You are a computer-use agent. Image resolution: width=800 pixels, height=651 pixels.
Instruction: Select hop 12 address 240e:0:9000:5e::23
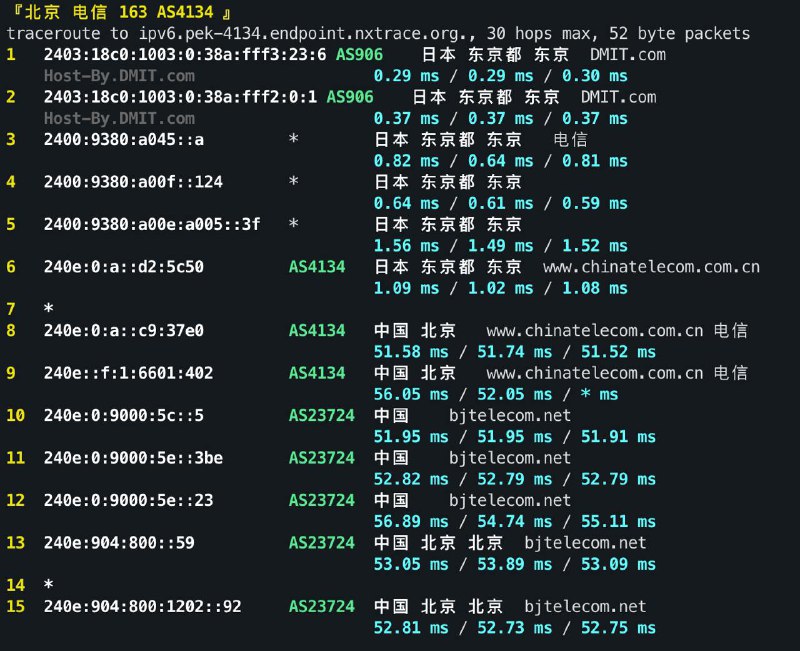tap(129, 500)
